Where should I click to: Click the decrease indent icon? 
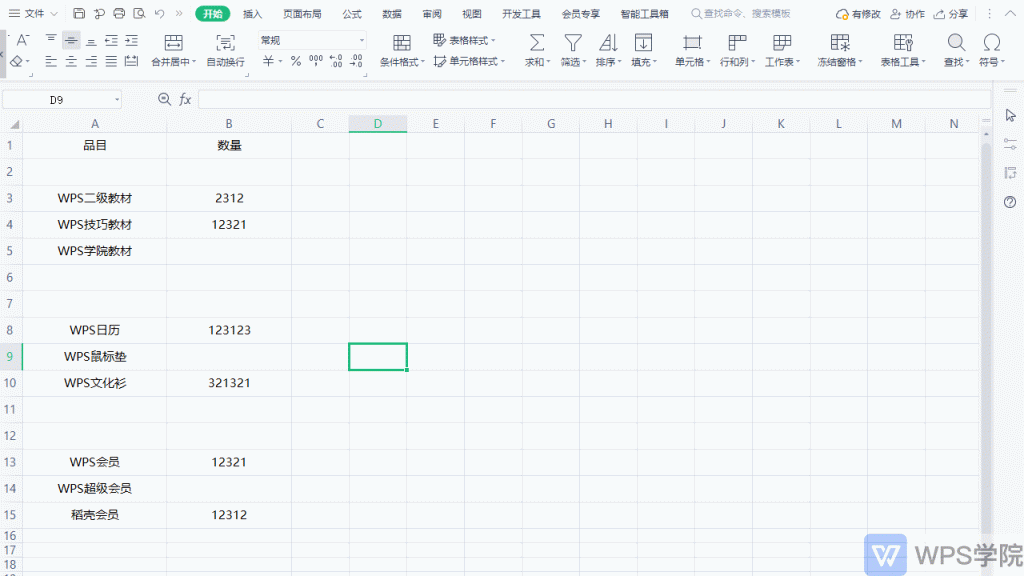point(112,40)
